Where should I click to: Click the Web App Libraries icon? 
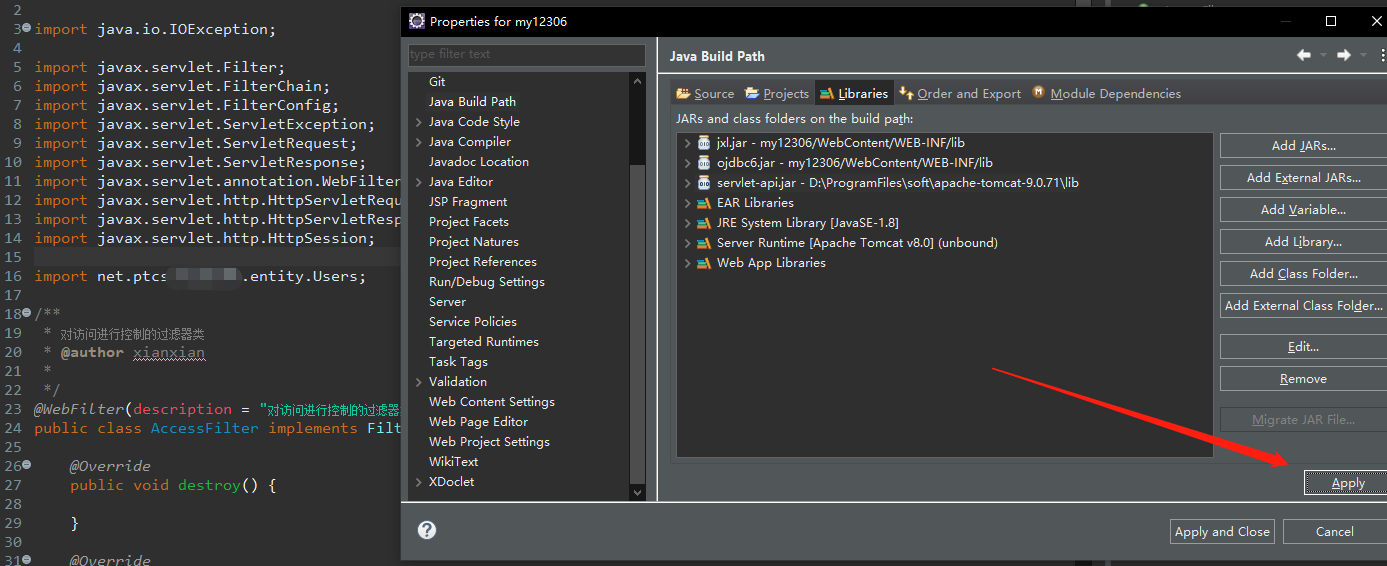click(704, 263)
